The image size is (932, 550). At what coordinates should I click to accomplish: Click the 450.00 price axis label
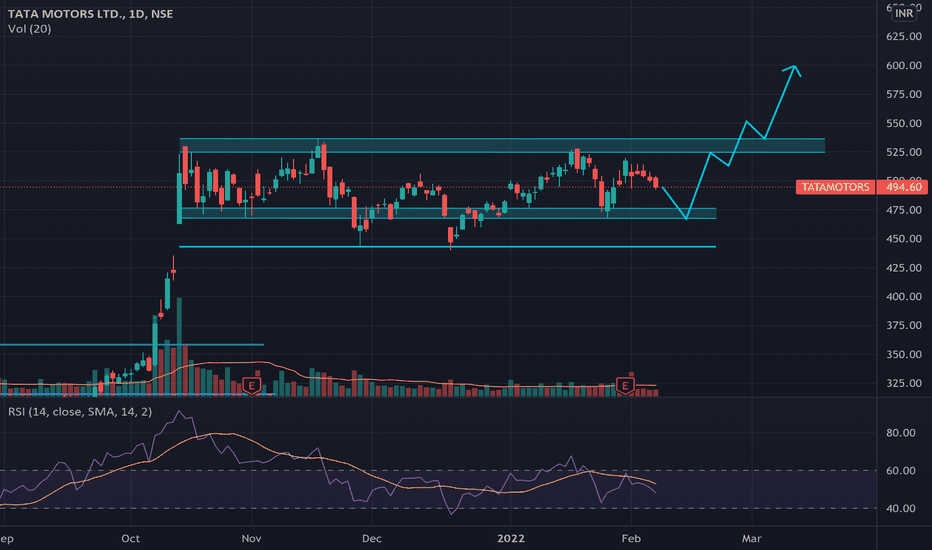click(903, 239)
